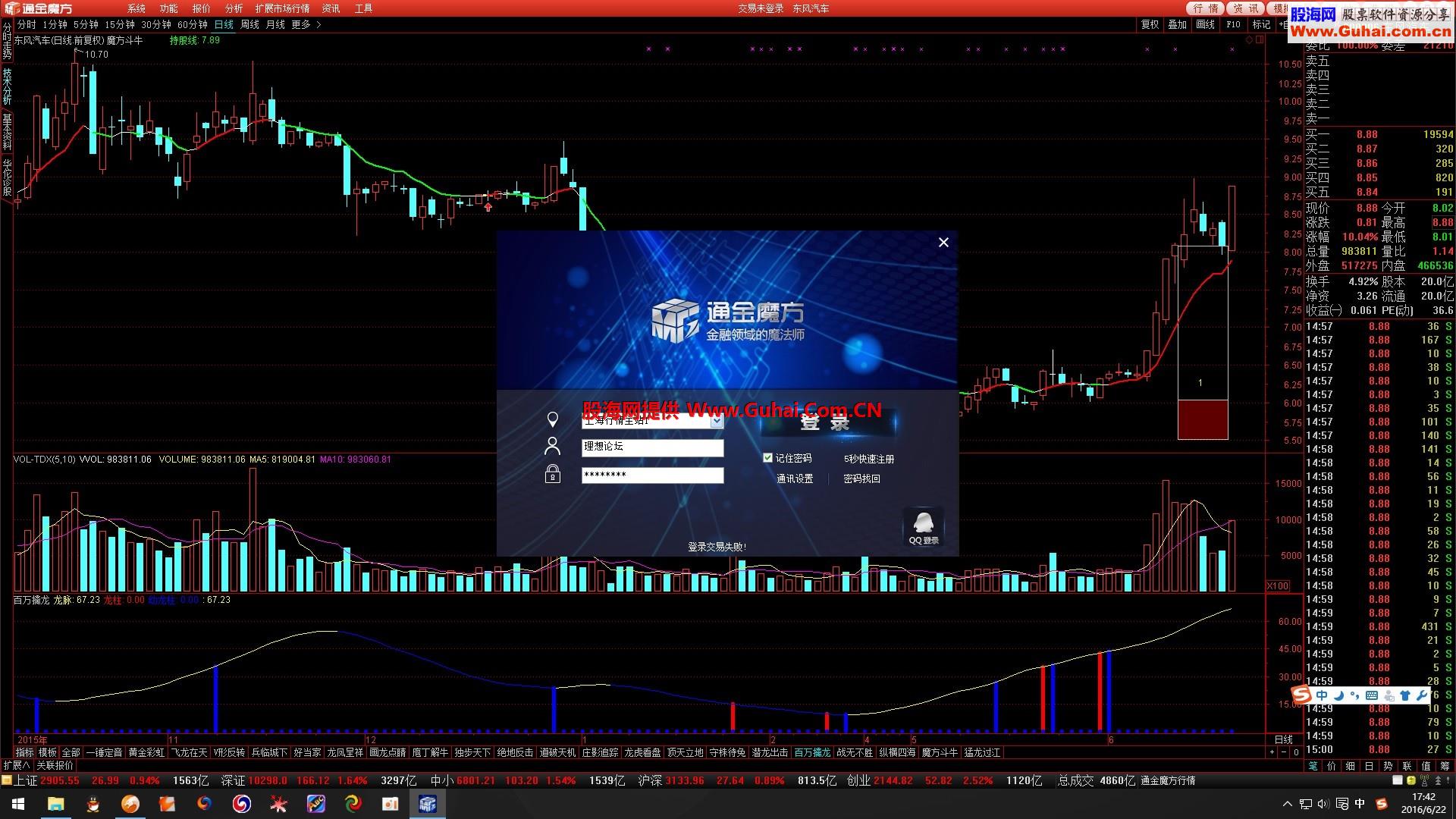Close the login dialog
This screenshot has width=1456, height=819.
click(943, 243)
